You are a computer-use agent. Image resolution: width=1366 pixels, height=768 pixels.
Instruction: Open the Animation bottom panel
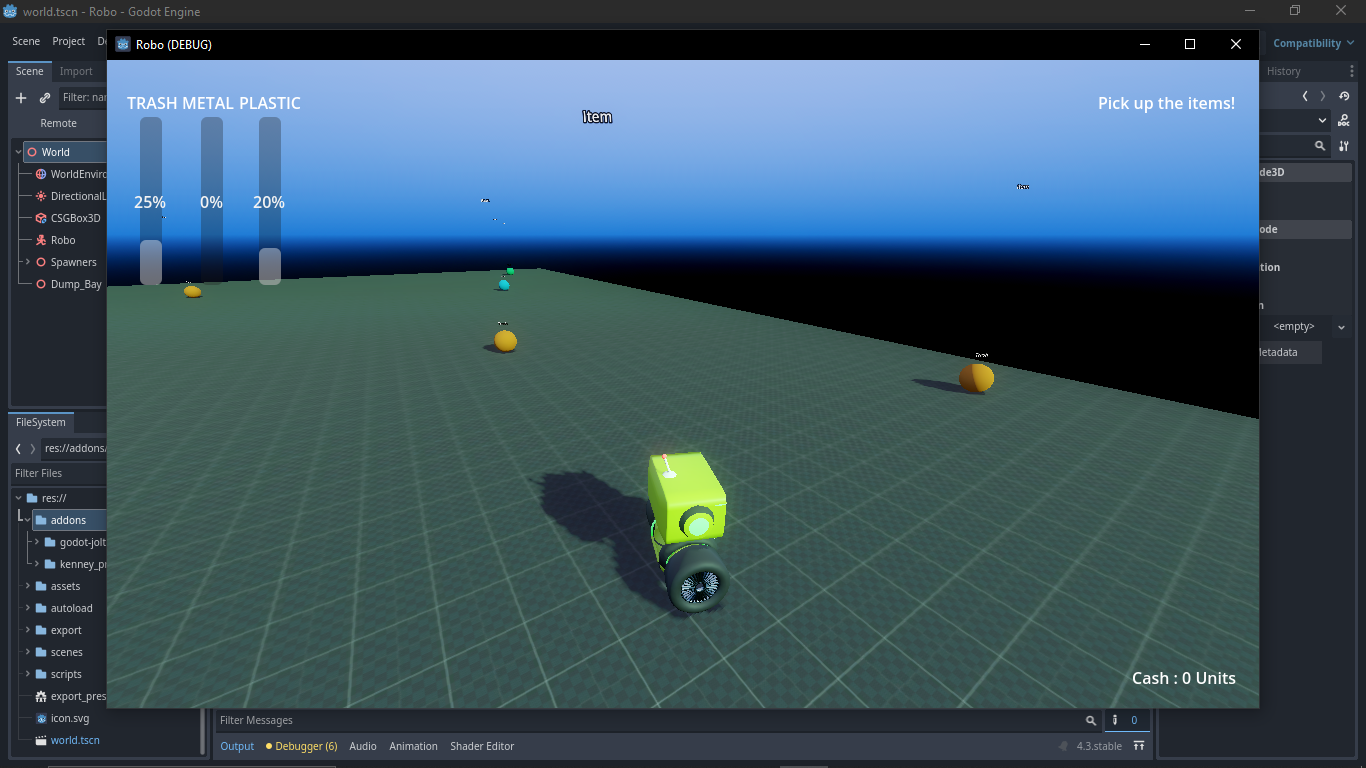[x=413, y=746]
